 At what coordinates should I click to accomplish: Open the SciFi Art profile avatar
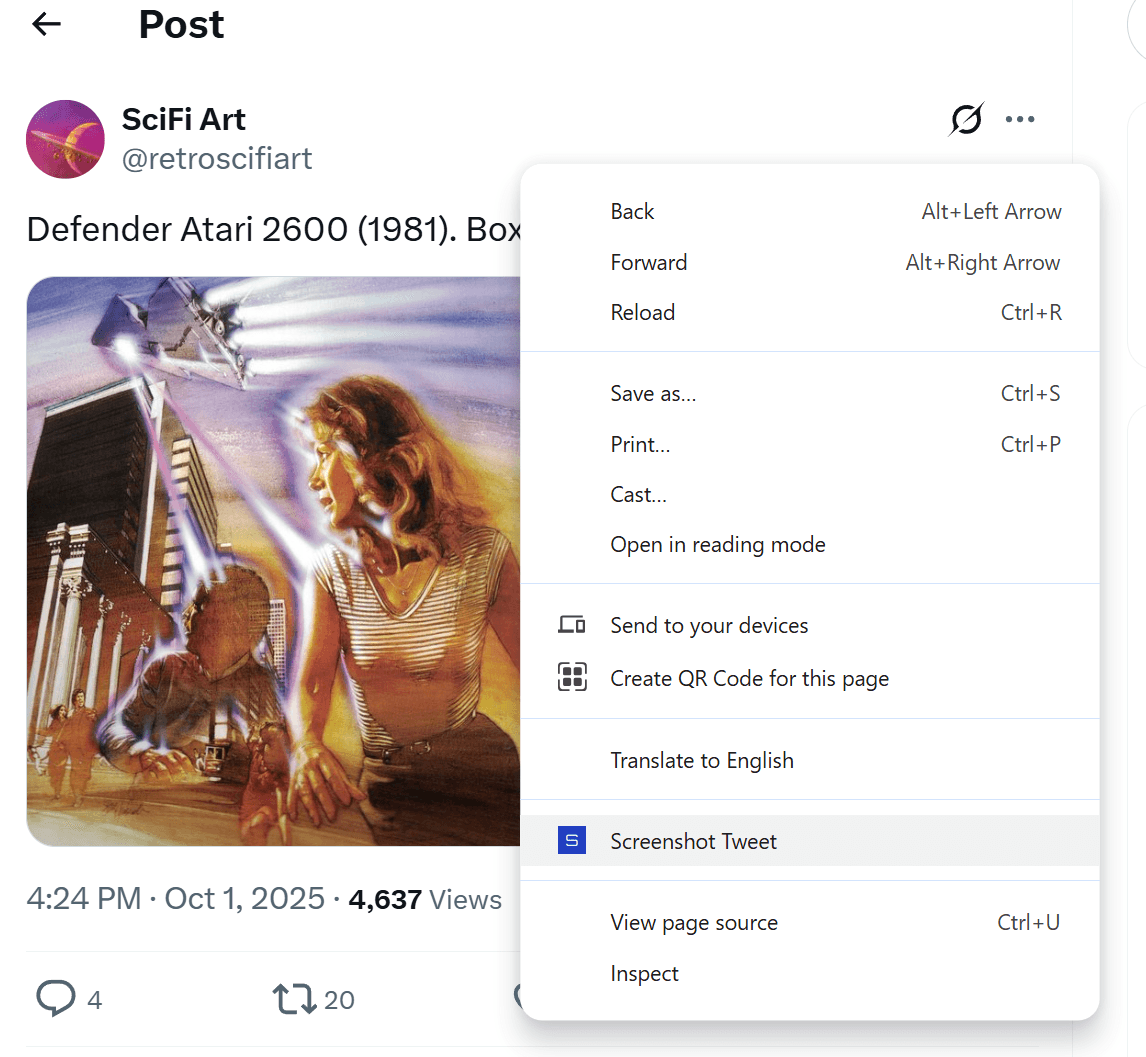coord(65,139)
